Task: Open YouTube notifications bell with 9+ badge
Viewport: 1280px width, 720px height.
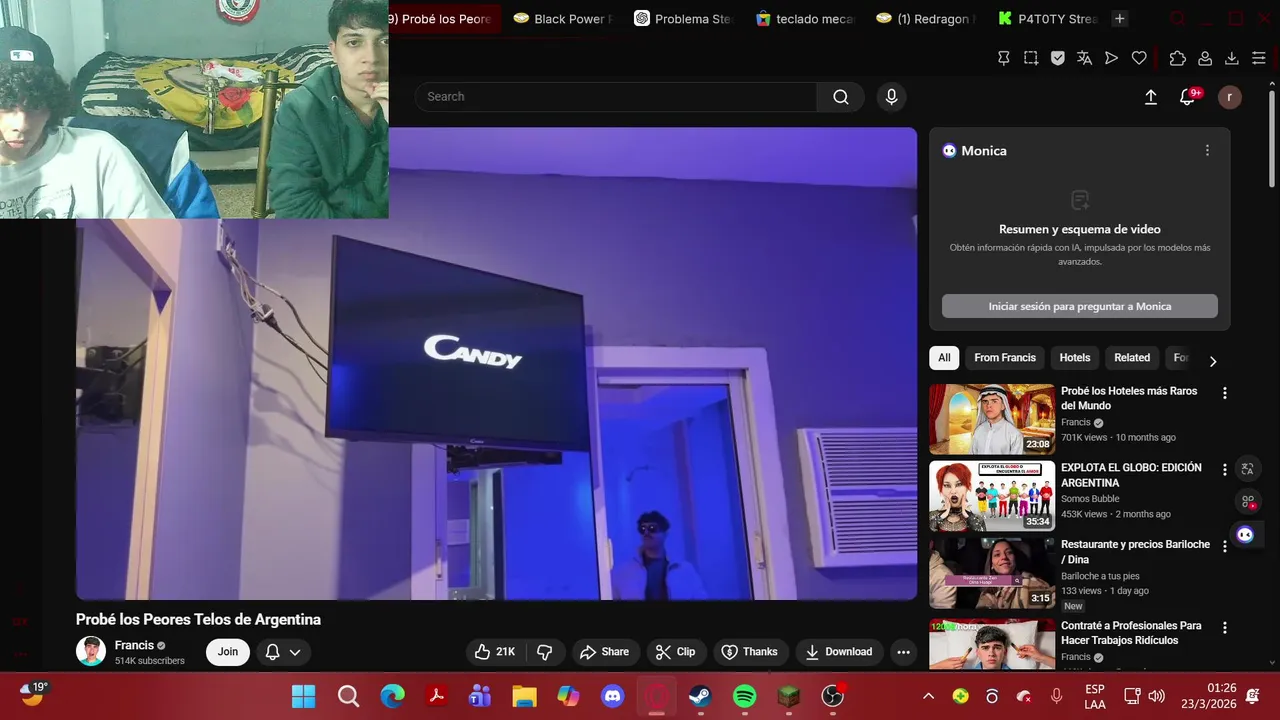Action: pyautogui.click(x=1188, y=97)
